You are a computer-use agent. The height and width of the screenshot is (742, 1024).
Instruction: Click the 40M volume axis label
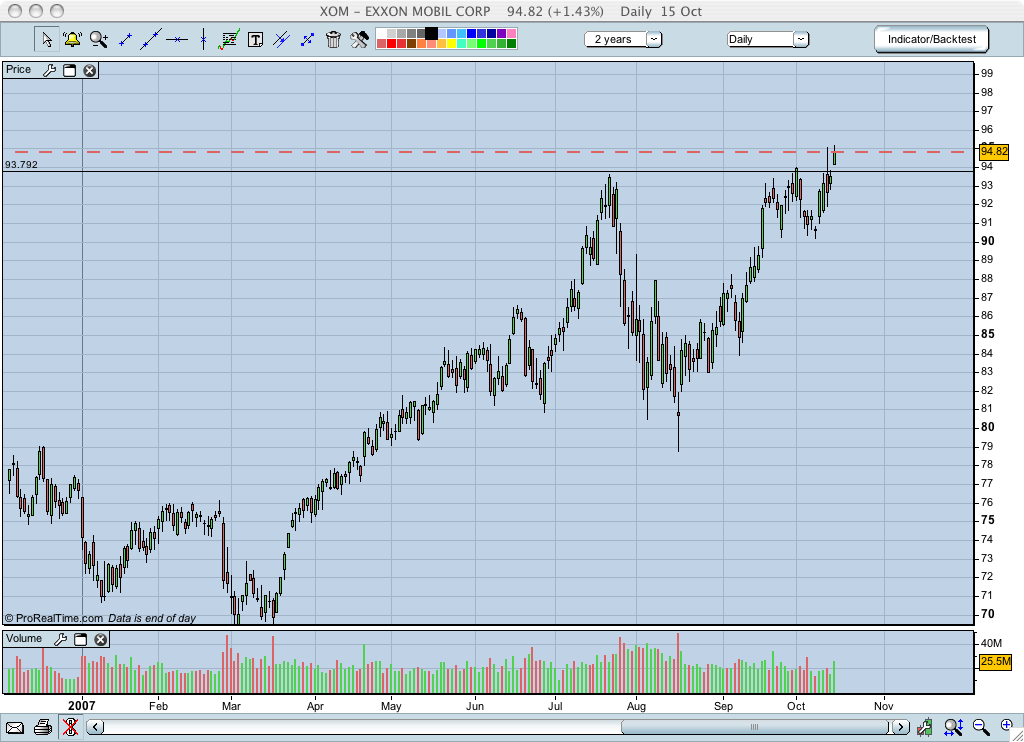pos(991,643)
